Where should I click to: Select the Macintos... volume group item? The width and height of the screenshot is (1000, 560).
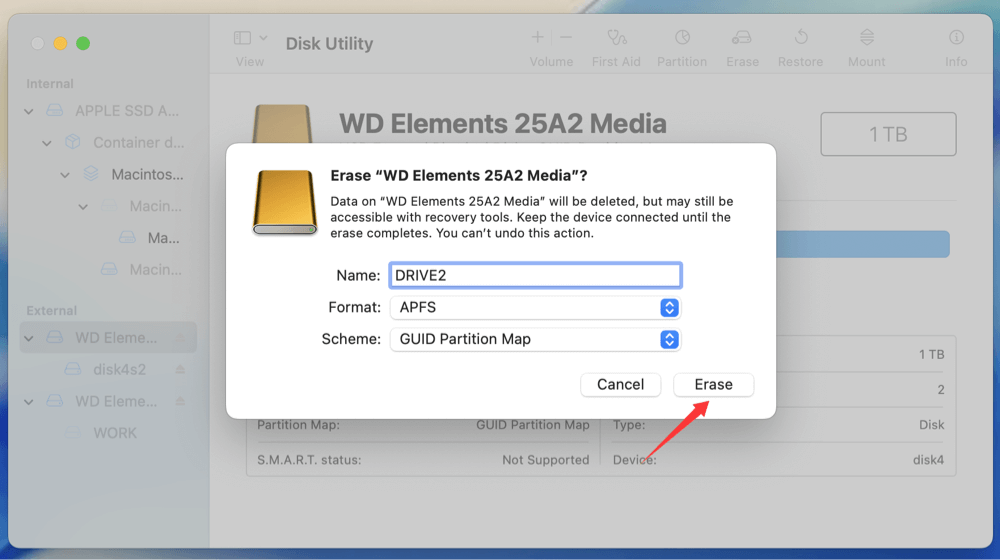[x=147, y=174]
